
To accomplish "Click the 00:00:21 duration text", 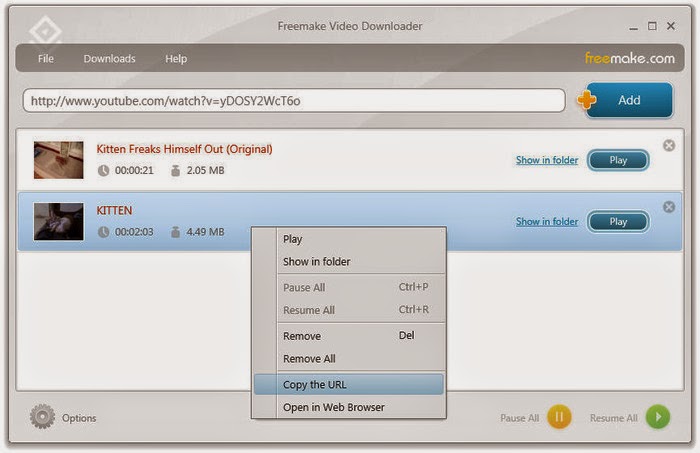I will (134, 170).
